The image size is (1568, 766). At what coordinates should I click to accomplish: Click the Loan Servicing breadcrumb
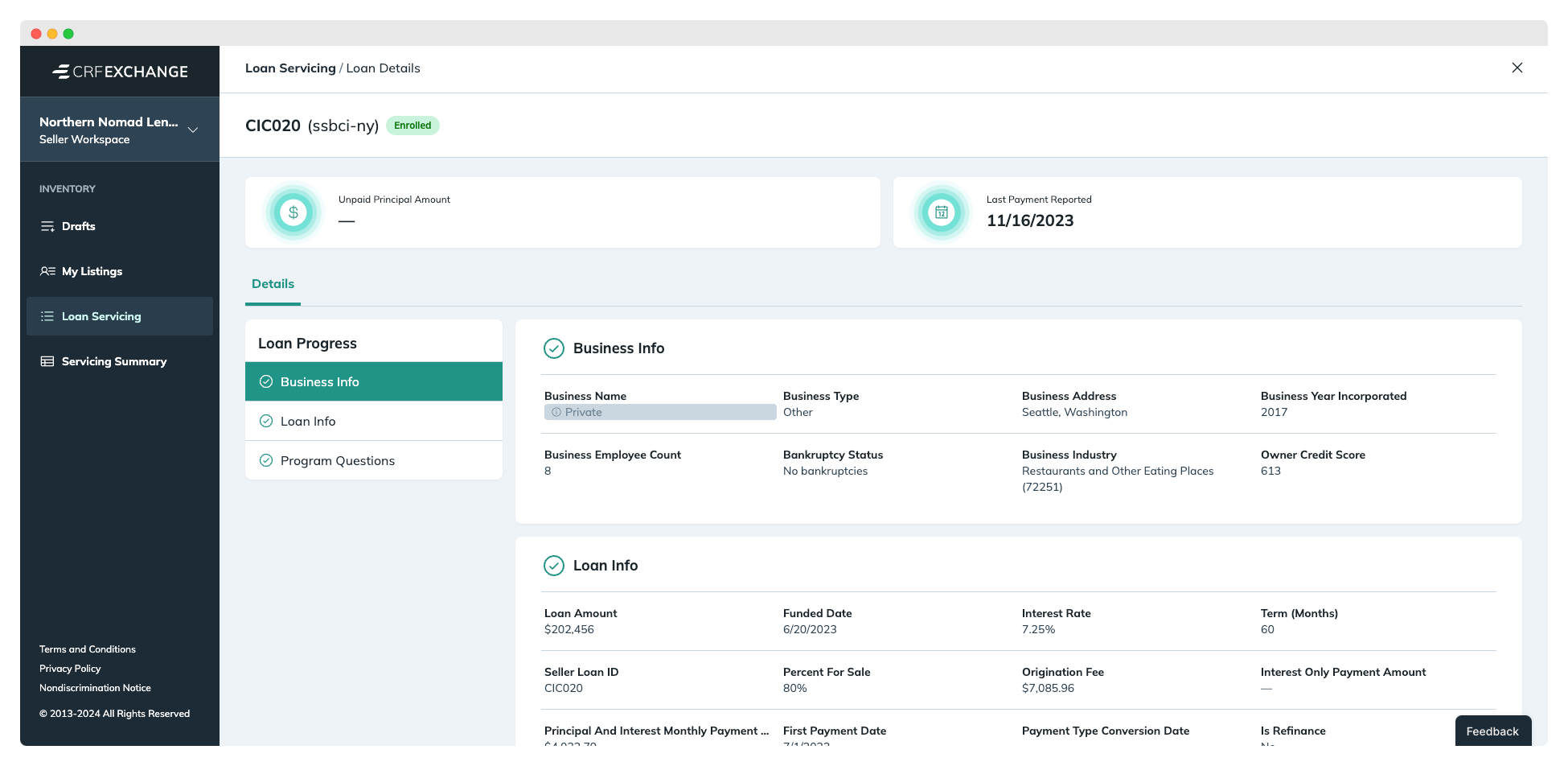290,68
